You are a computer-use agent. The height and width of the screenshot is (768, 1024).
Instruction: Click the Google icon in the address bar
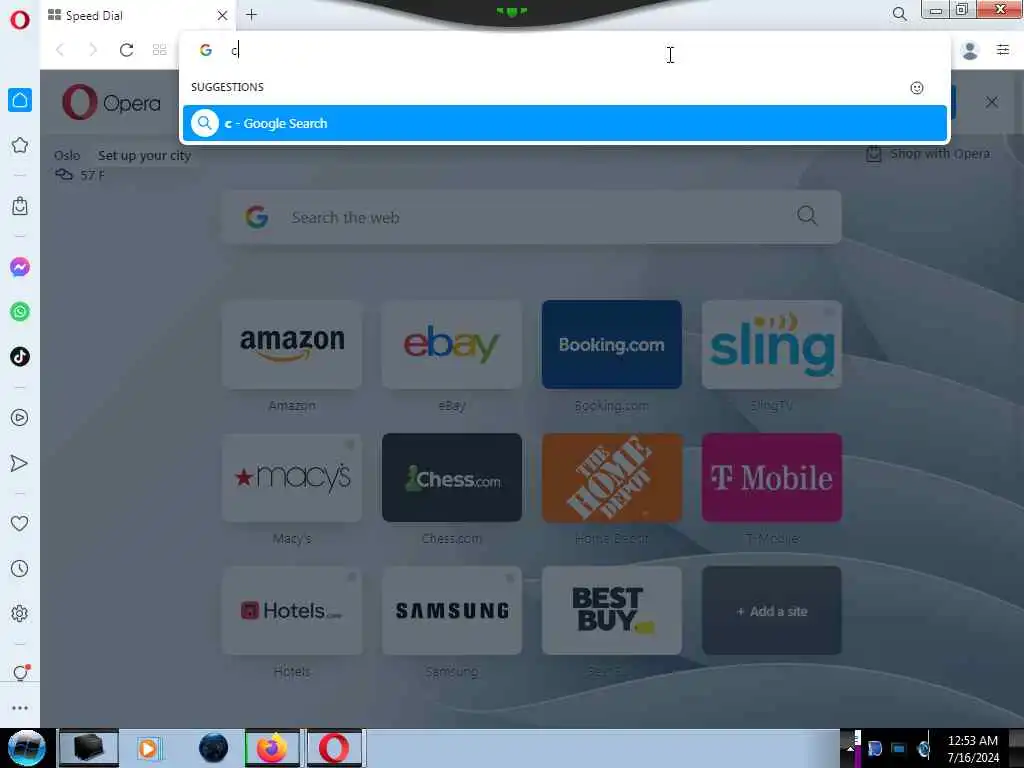[206, 50]
